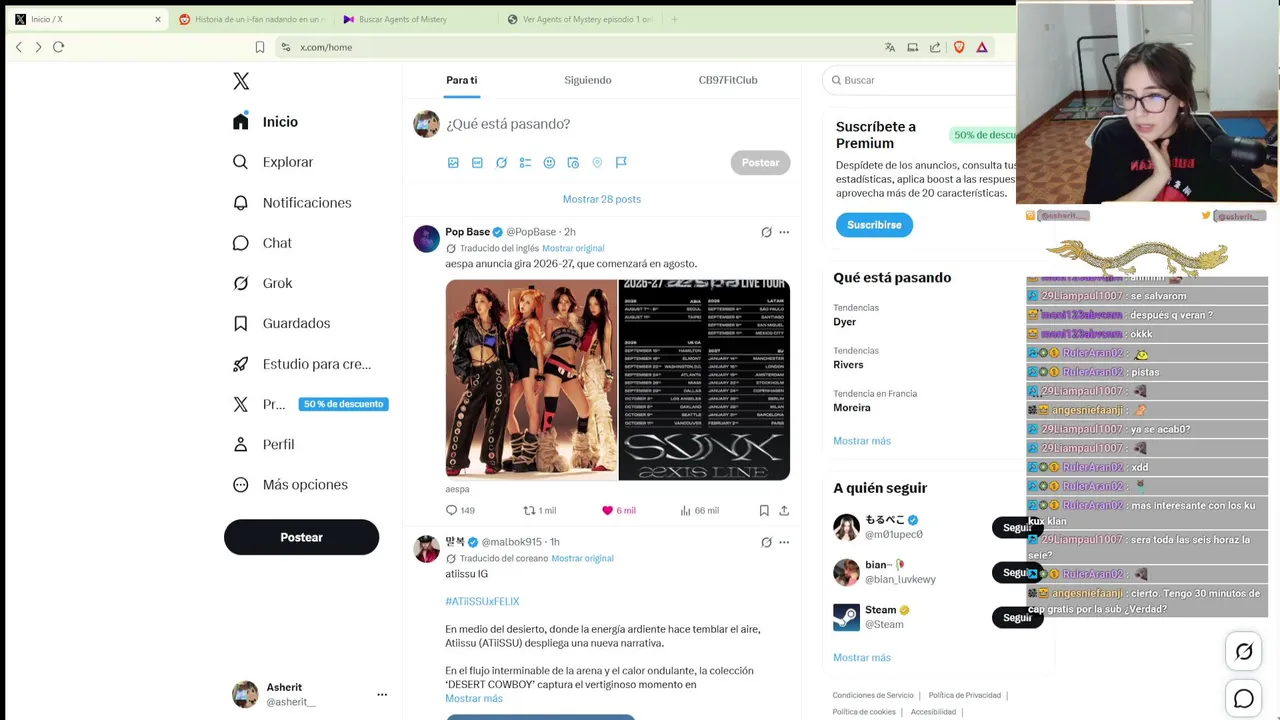Switch to Siguiendo tab
The width and height of the screenshot is (1280, 720).
pos(588,80)
